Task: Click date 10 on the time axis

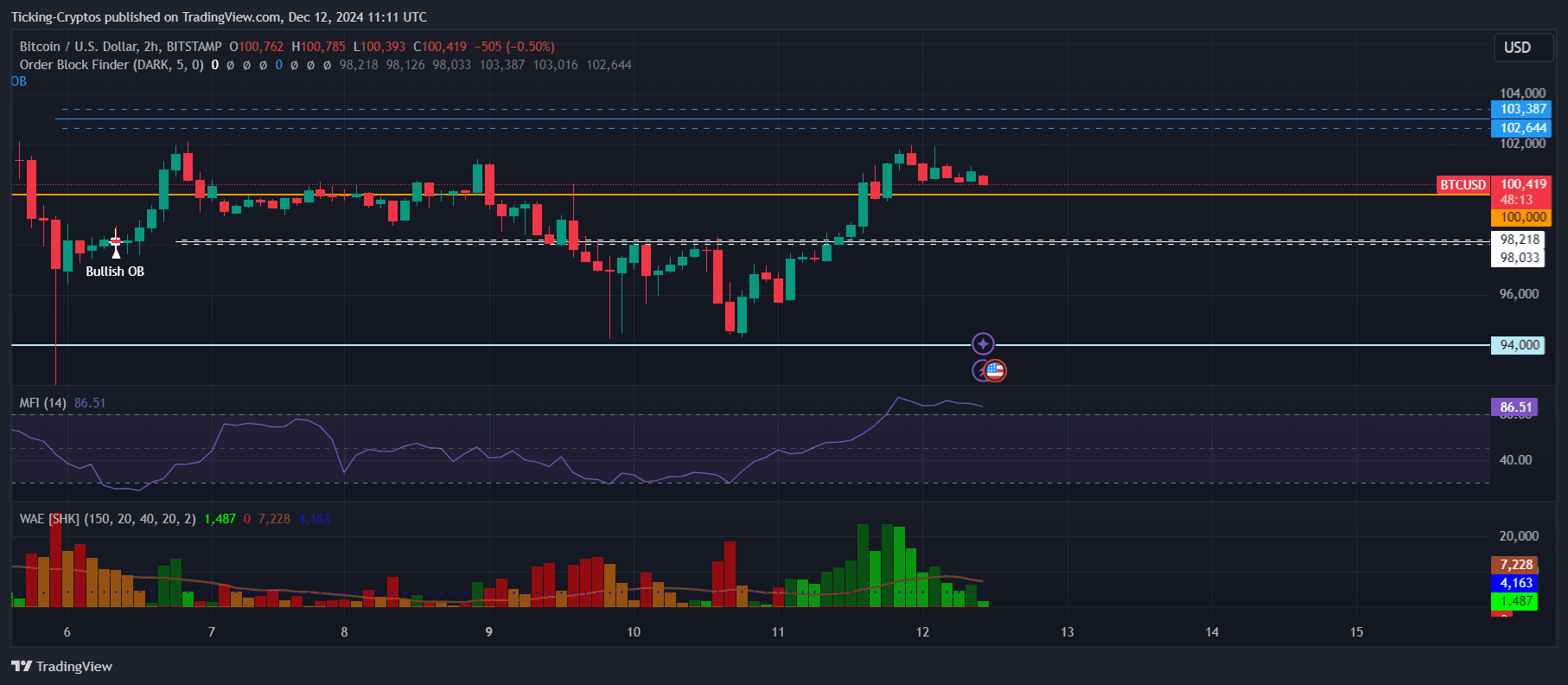Action: [634, 632]
